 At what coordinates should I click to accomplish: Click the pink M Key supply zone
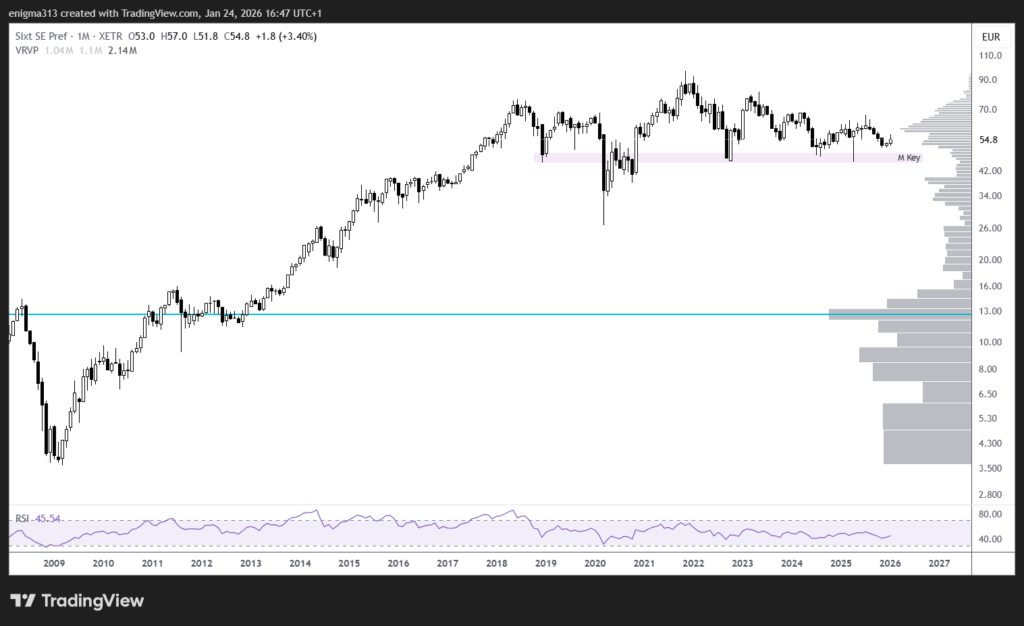click(x=700, y=157)
